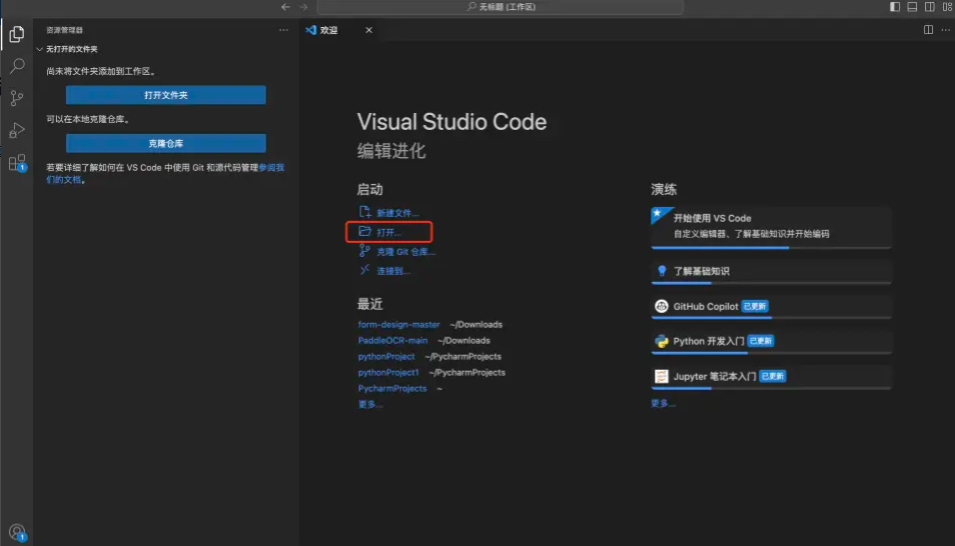The width and height of the screenshot is (955, 546).
Task: Click 更多... under 最近
Action: [x=370, y=404]
